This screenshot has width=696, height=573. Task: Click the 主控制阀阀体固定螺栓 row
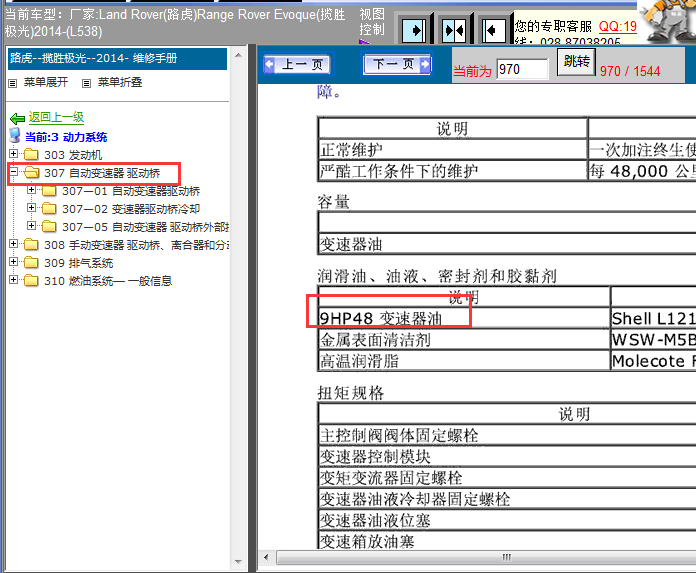click(507, 435)
